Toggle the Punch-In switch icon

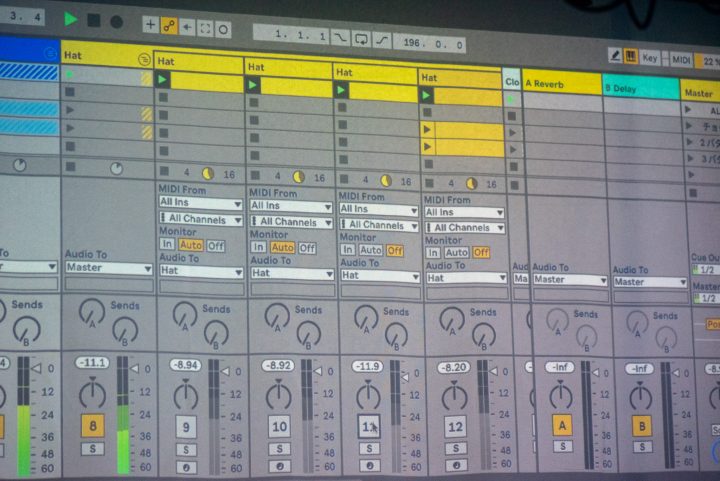[340, 38]
